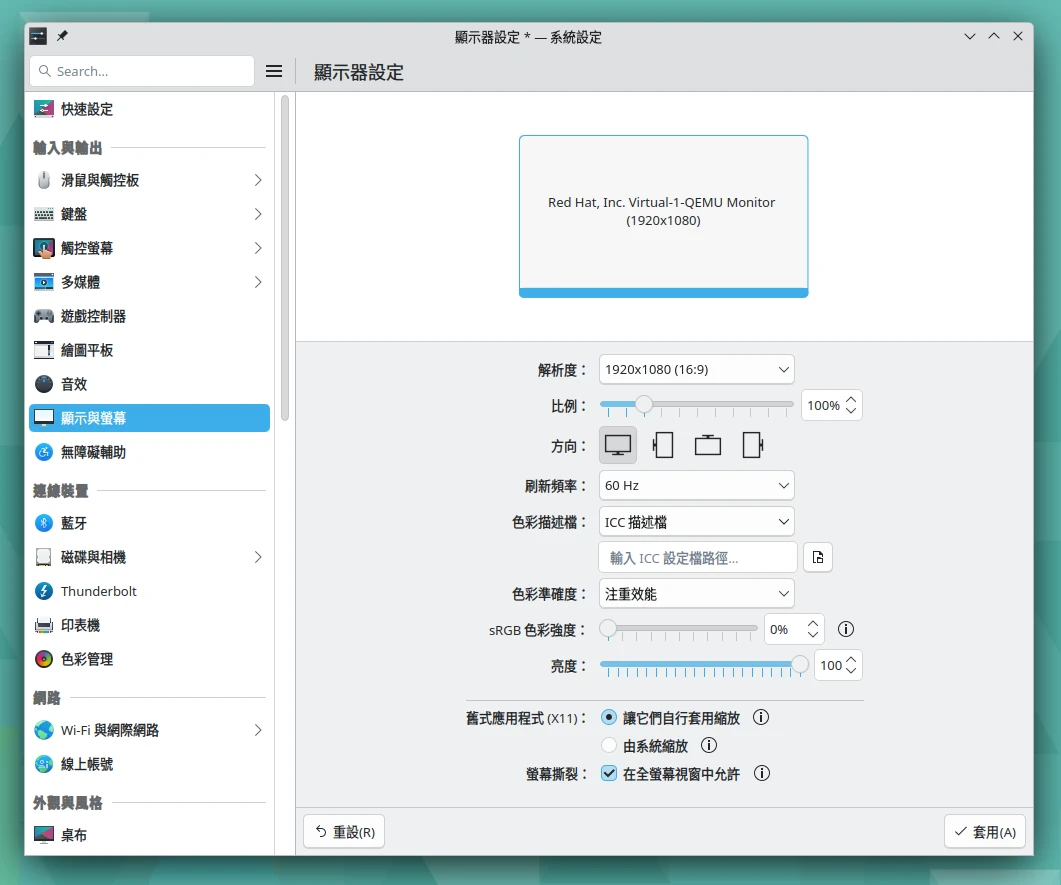1061x885 pixels.
Task: Click the ICC profile path input field
Action: coord(697,558)
